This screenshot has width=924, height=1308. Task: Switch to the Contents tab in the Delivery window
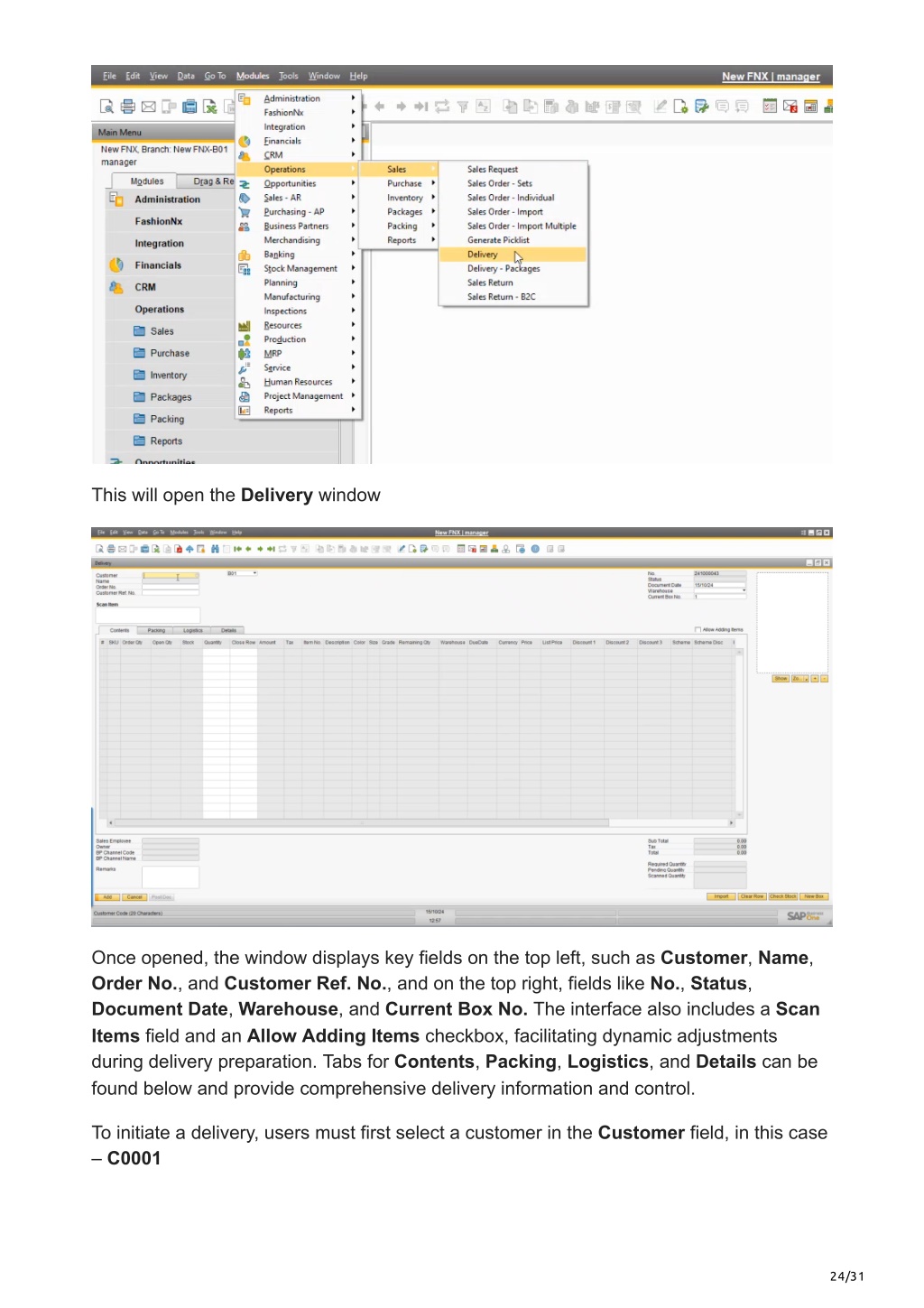click(119, 630)
